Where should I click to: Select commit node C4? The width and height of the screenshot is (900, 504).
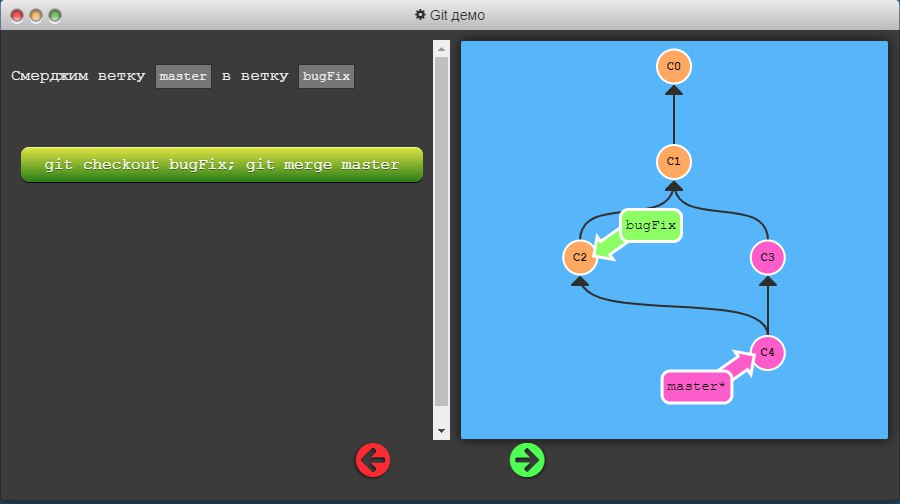(767, 352)
